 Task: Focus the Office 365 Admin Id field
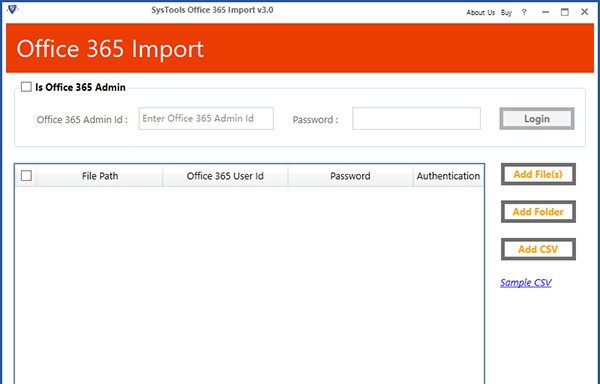[x=206, y=119]
